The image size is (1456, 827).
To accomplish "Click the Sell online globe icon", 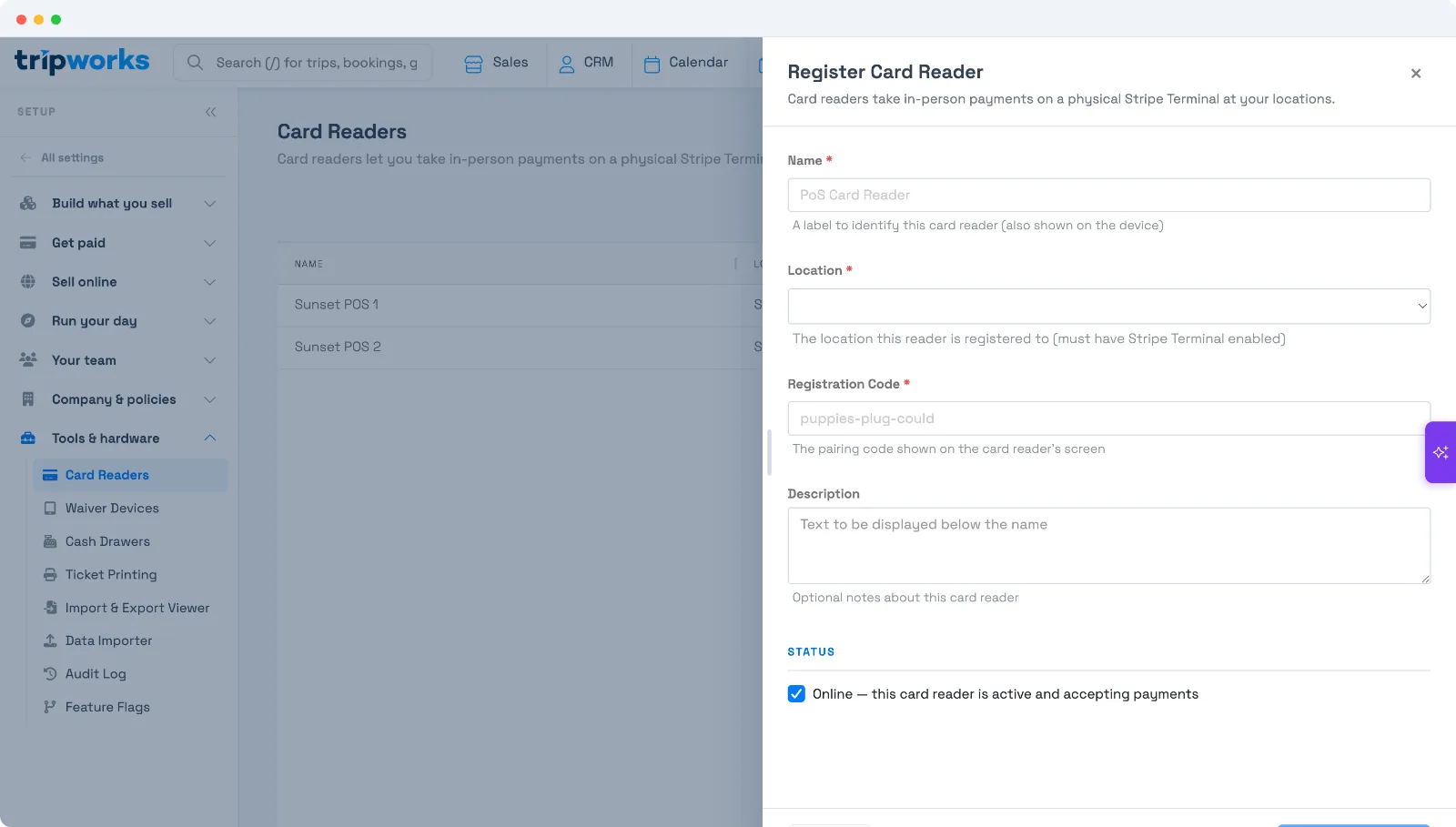I will click(x=28, y=282).
